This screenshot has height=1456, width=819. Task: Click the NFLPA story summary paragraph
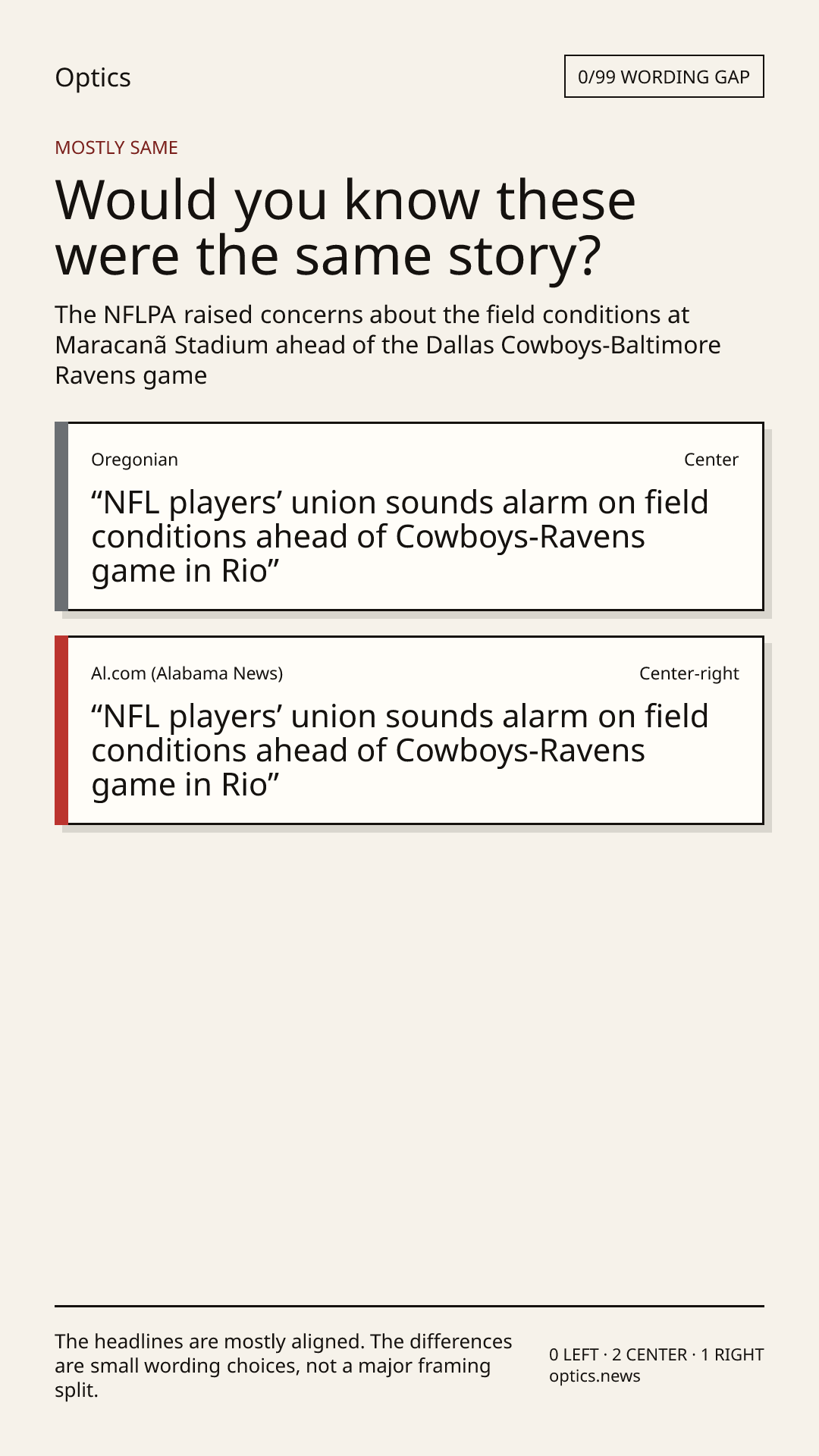pyautogui.click(x=388, y=345)
